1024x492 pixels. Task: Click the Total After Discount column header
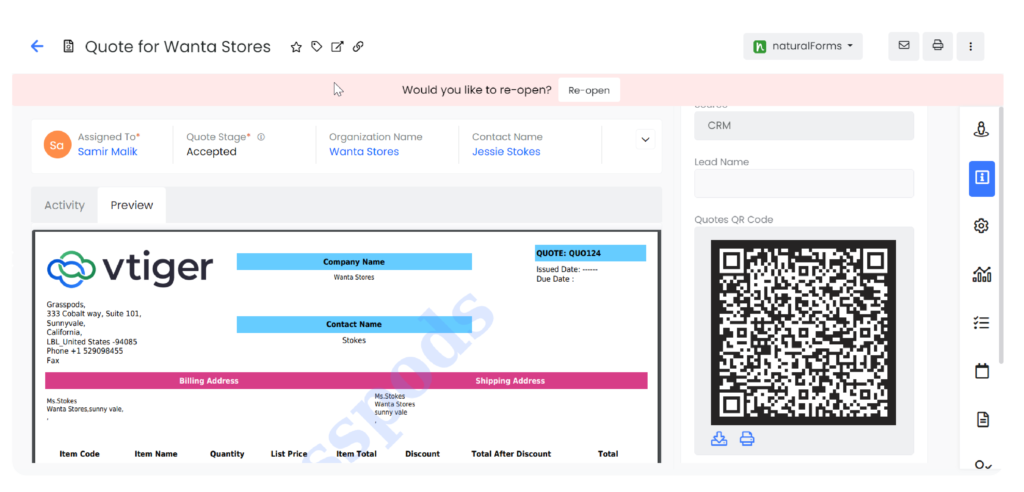(x=511, y=454)
